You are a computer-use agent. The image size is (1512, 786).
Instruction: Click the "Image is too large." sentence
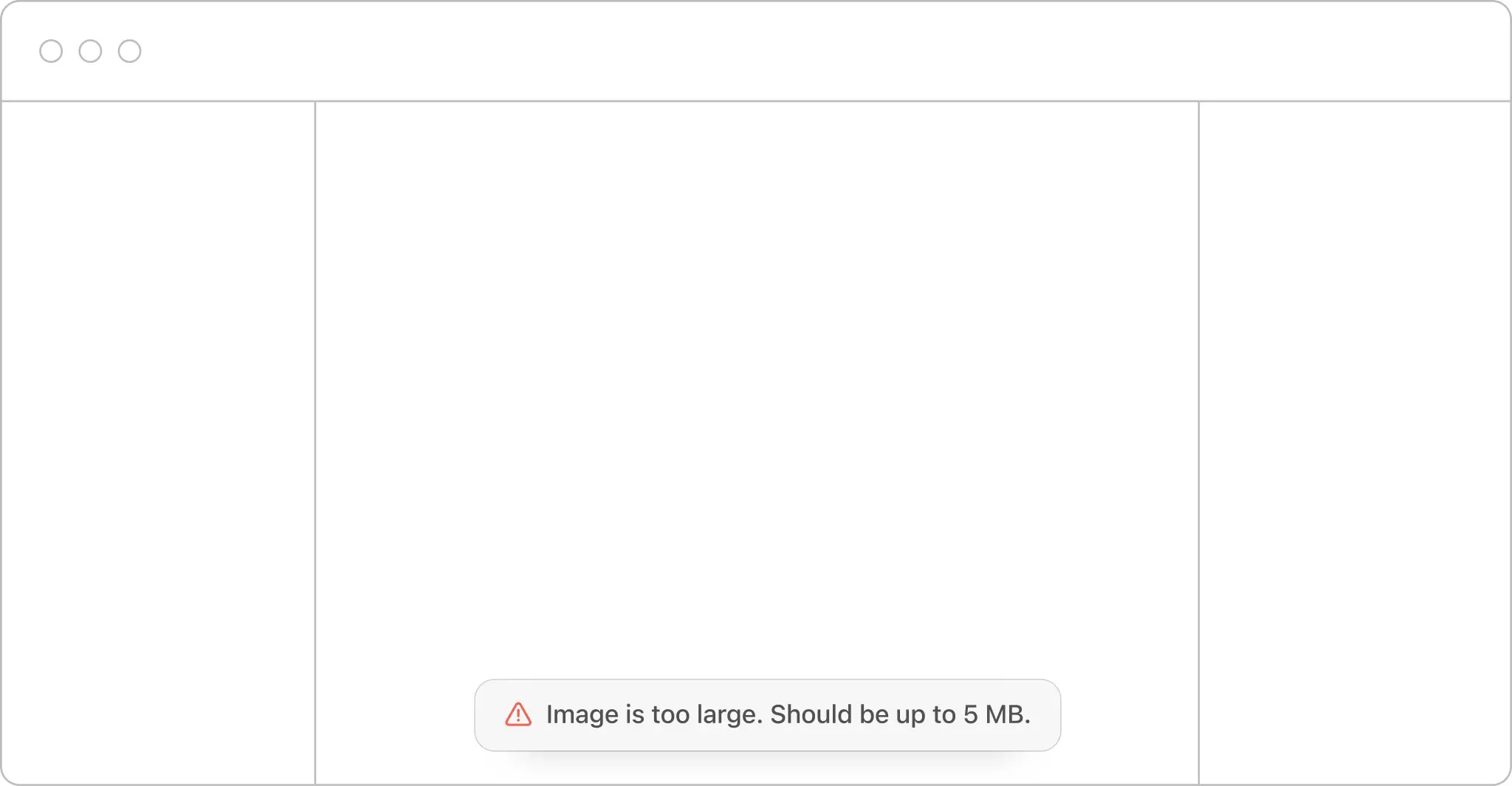(x=654, y=714)
